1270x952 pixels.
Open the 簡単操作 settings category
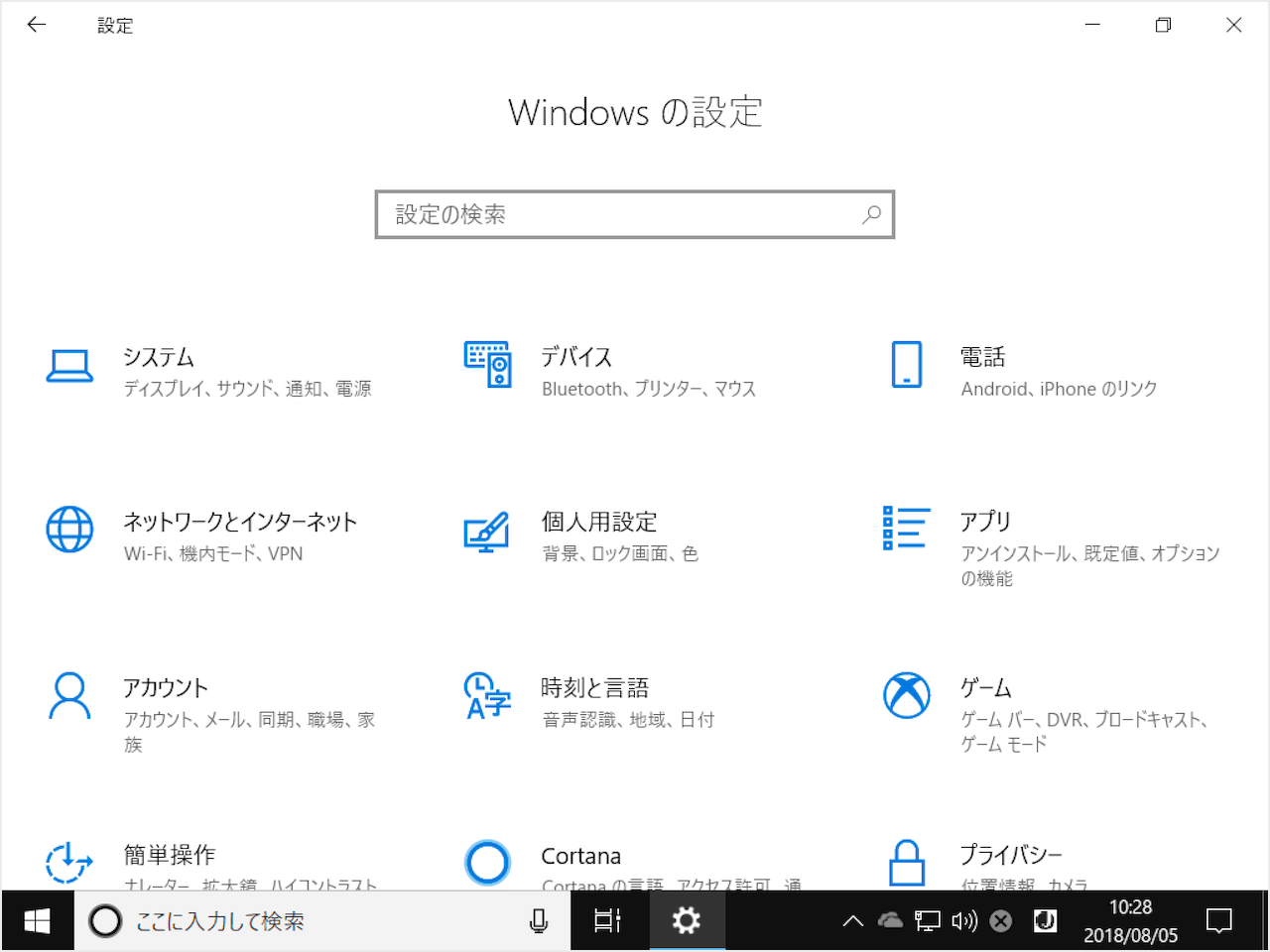[170, 855]
